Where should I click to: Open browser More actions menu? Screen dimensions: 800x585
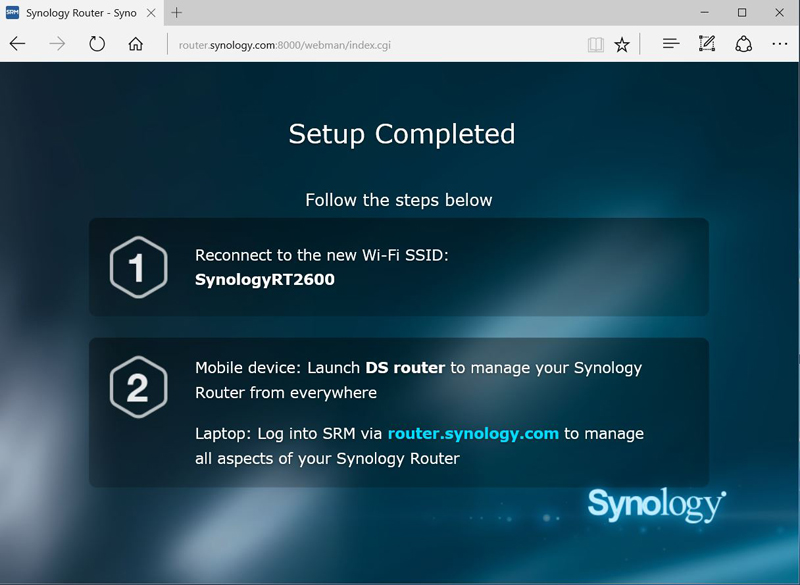click(x=780, y=44)
